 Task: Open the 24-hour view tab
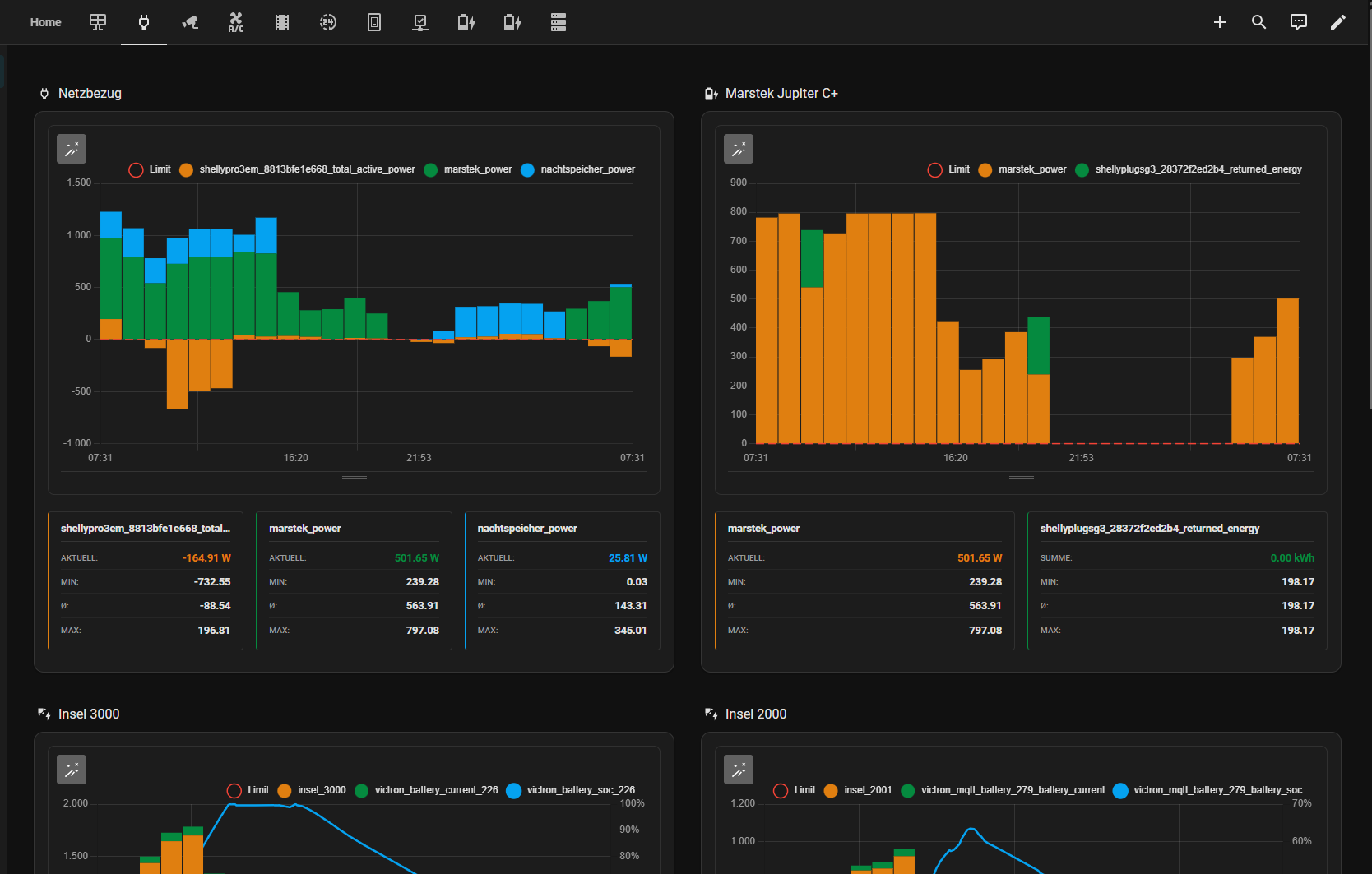[328, 22]
